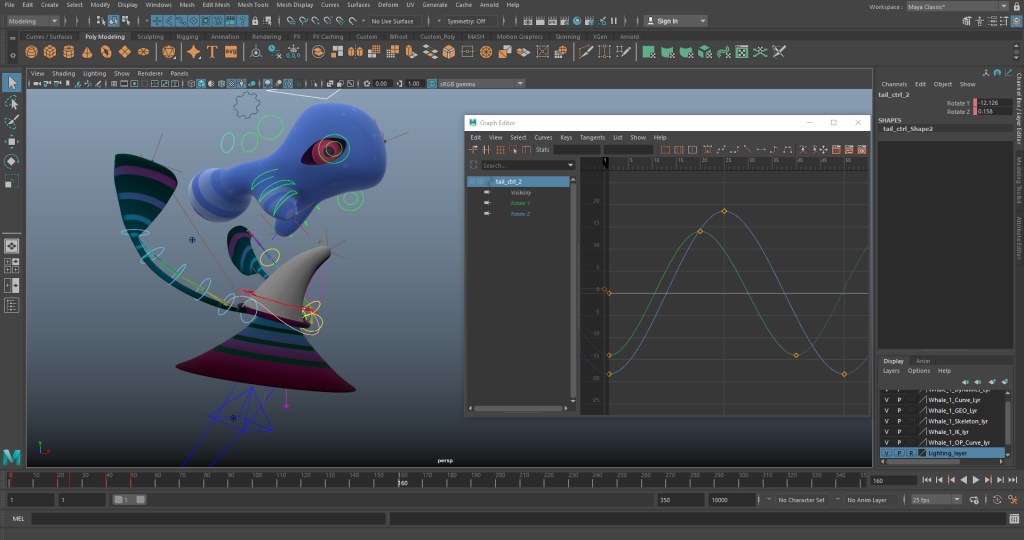Click the SVG import shelf icon

pyautogui.click(x=231, y=52)
